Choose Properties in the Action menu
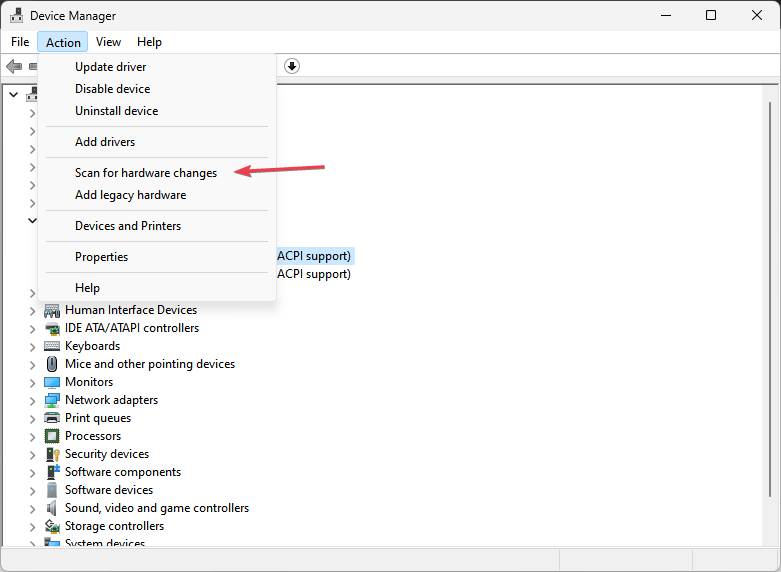The height and width of the screenshot is (572, 781). click(157, 257)
